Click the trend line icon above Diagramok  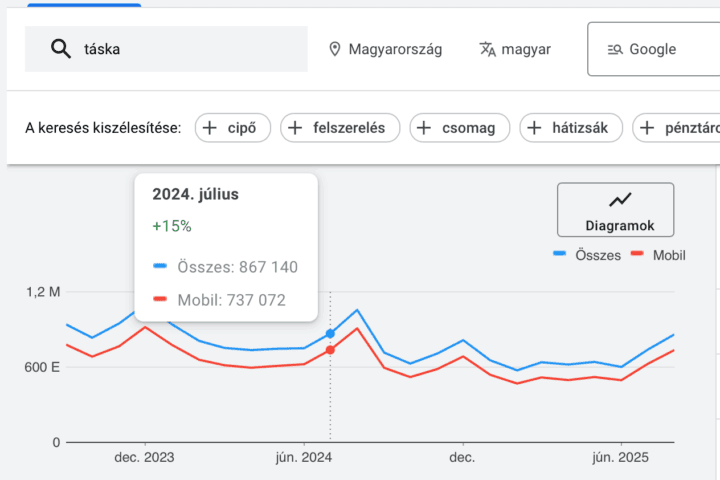point(621,200)
